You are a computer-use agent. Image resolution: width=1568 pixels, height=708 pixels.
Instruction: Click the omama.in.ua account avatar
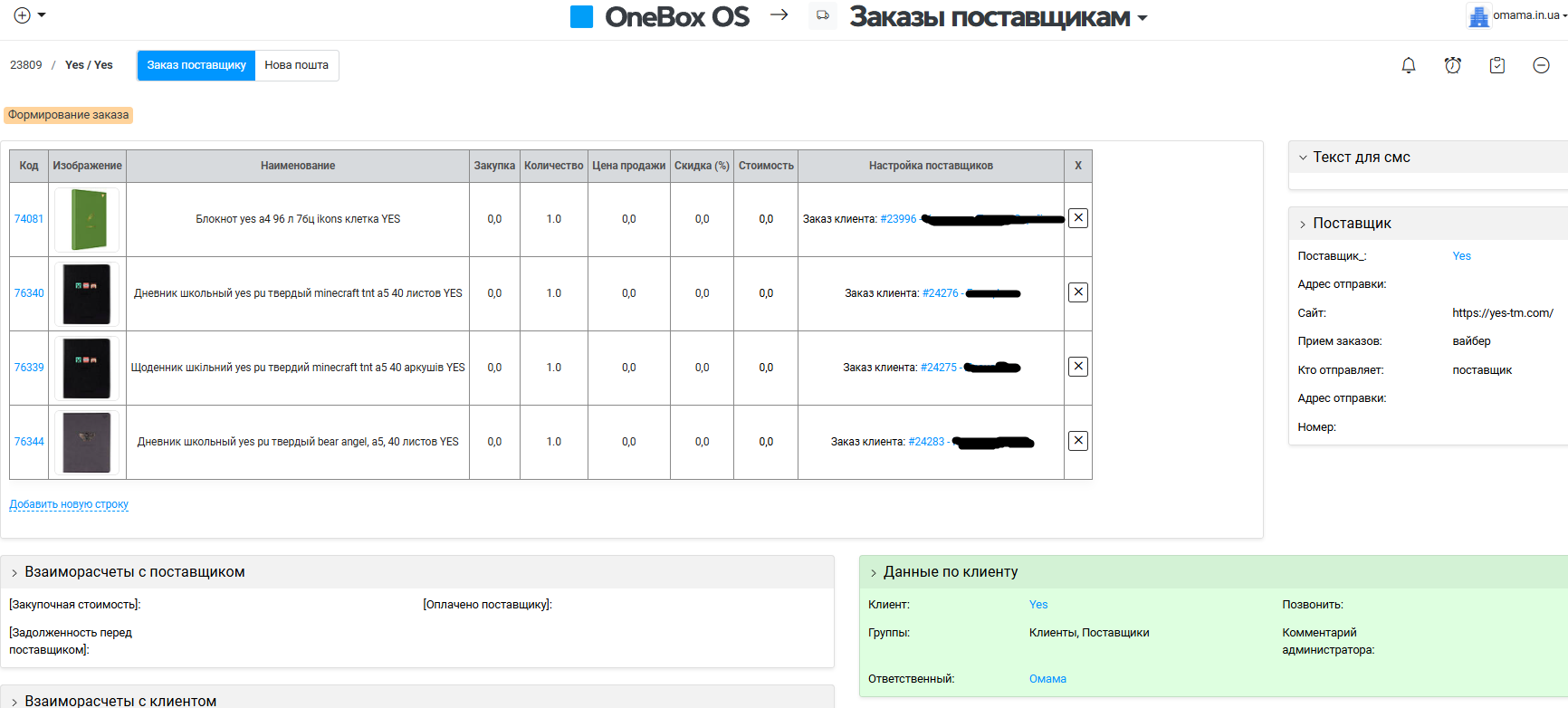1478,16
